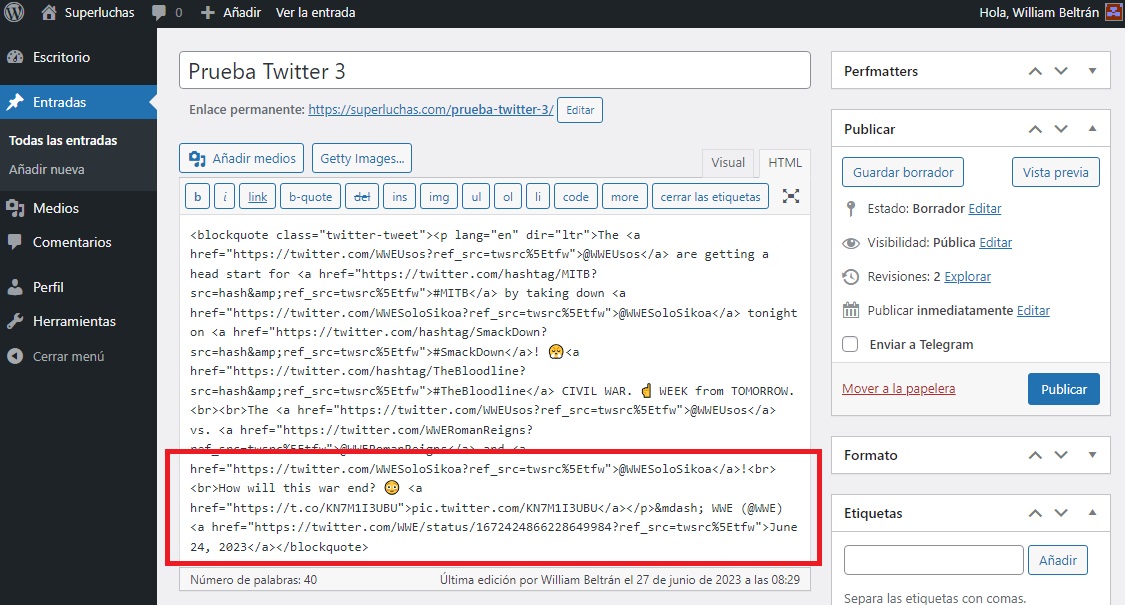
Task: Insert b-quote blockquote tag
Action: tap(311, 197)
